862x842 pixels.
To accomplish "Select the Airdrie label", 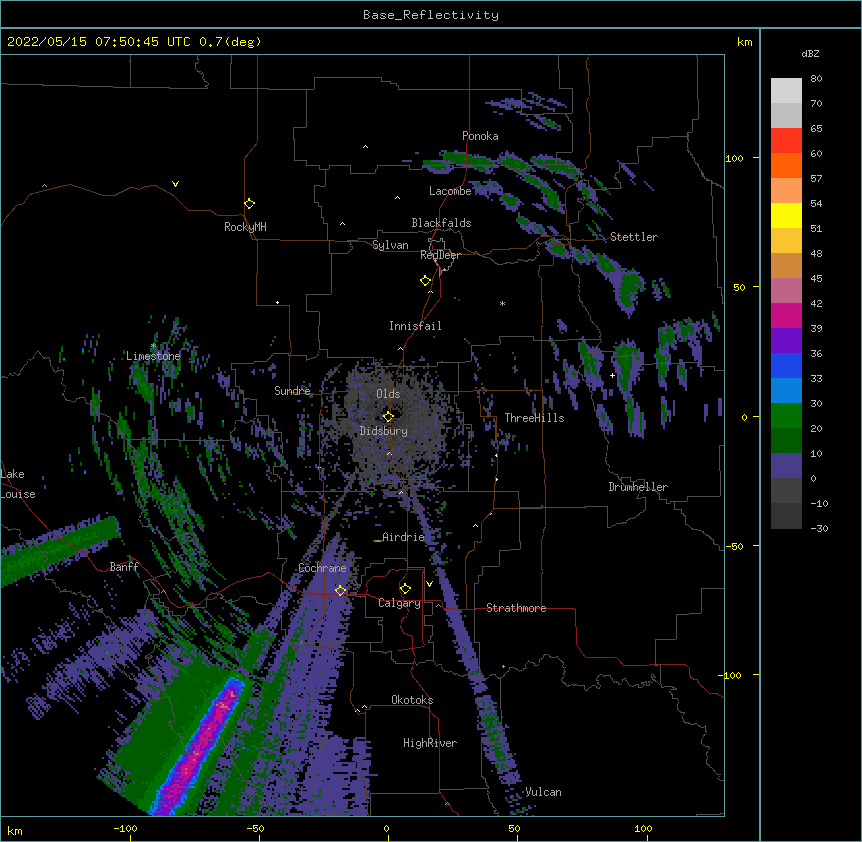I will pos(404,537).
